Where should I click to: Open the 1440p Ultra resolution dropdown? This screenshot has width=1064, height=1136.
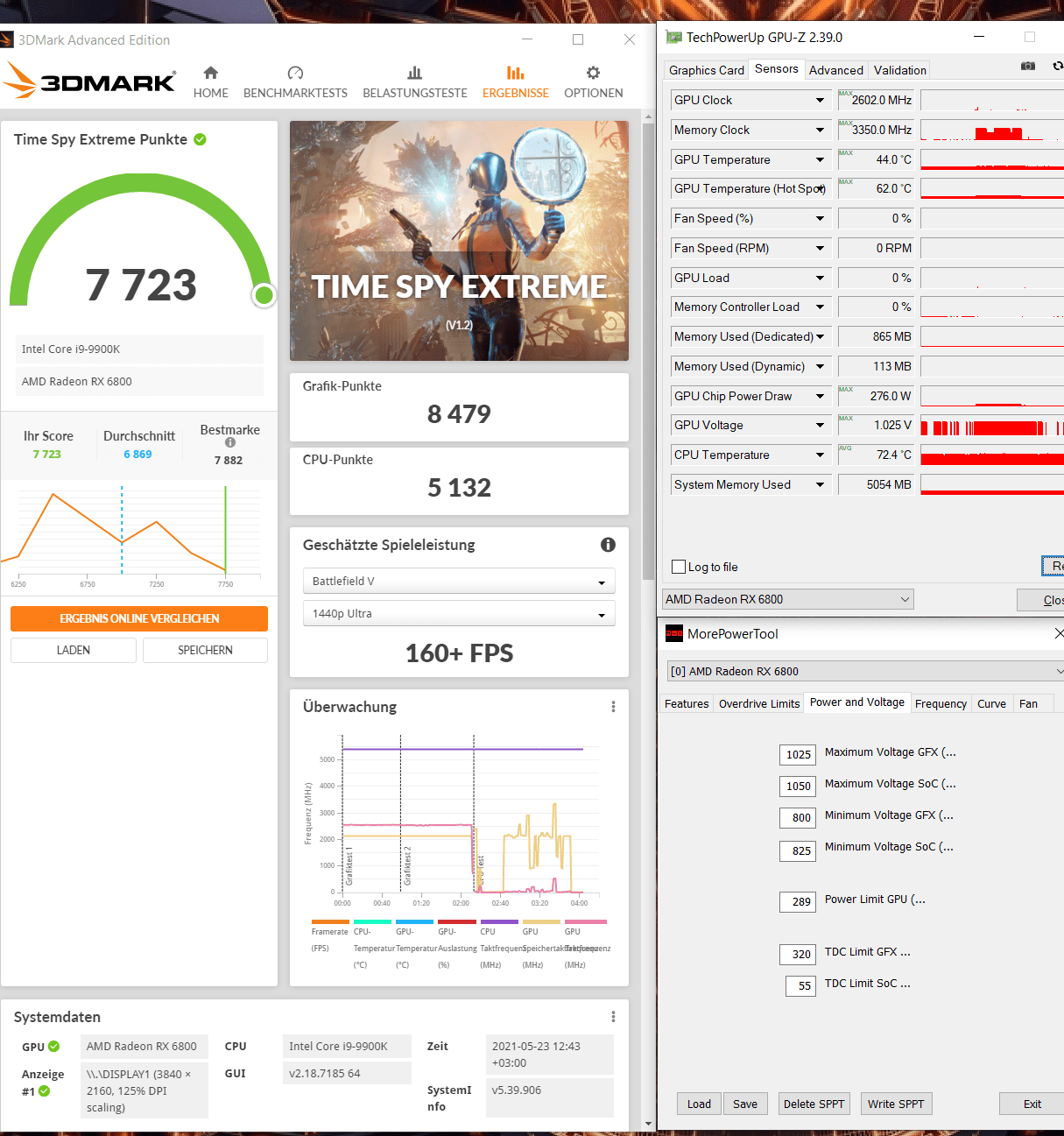(x=459, y=613)
